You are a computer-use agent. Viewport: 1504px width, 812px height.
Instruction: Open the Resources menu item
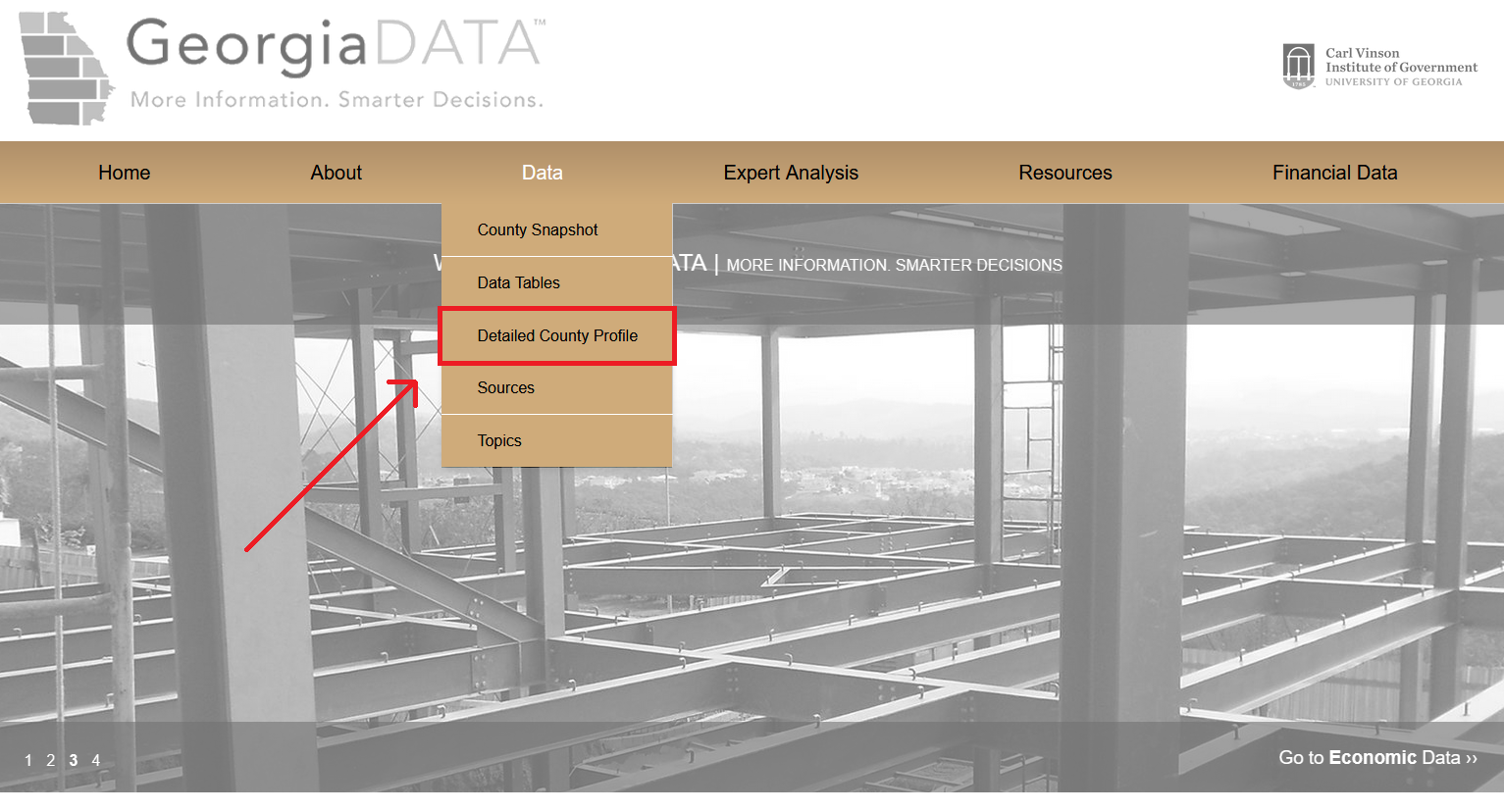1065,173
